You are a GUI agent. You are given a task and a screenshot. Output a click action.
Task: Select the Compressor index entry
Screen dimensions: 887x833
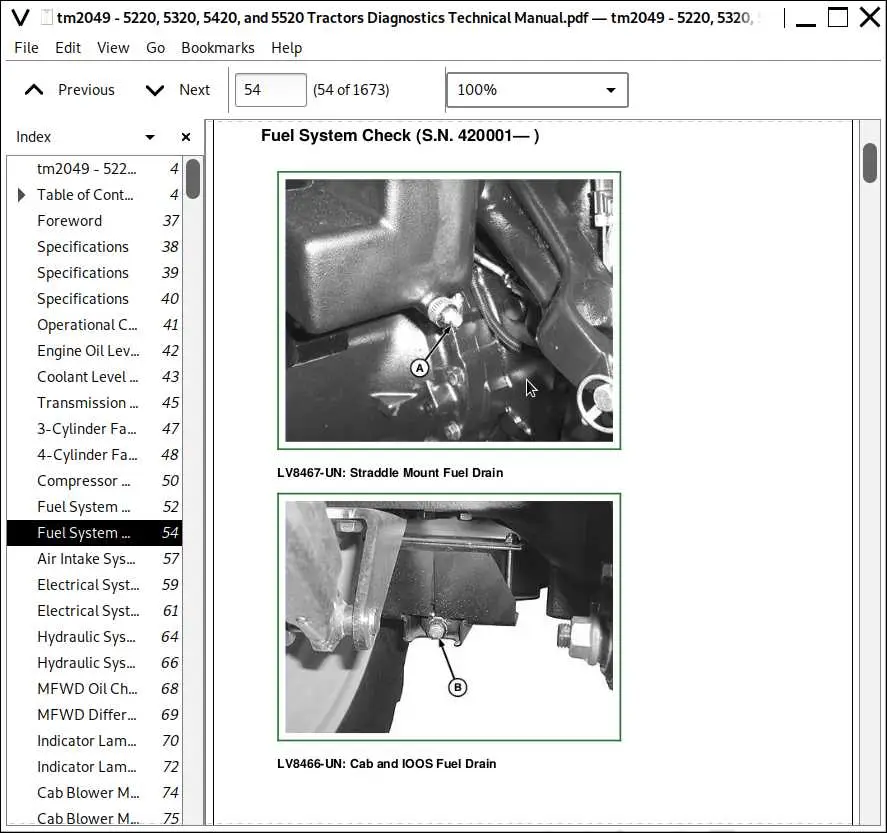point(94,481)
